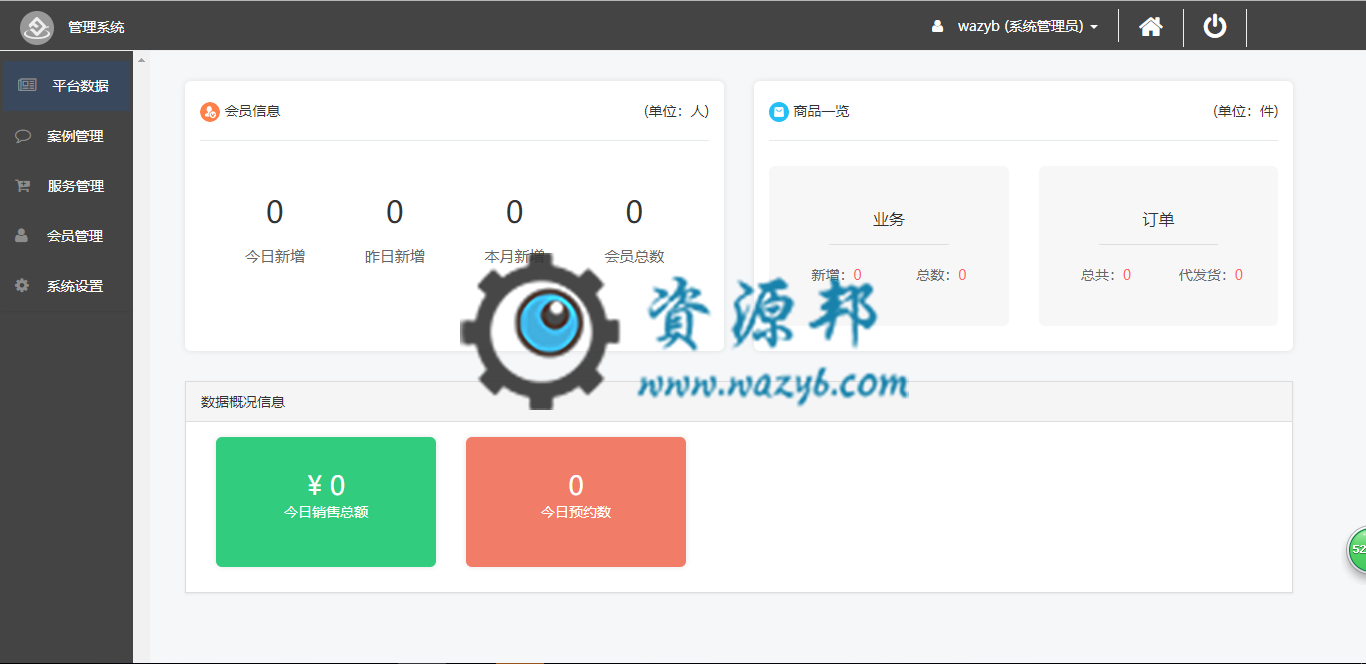Screen dimensions: 1366x664
Task: Open the home page icon
Action: (1151, 27)
